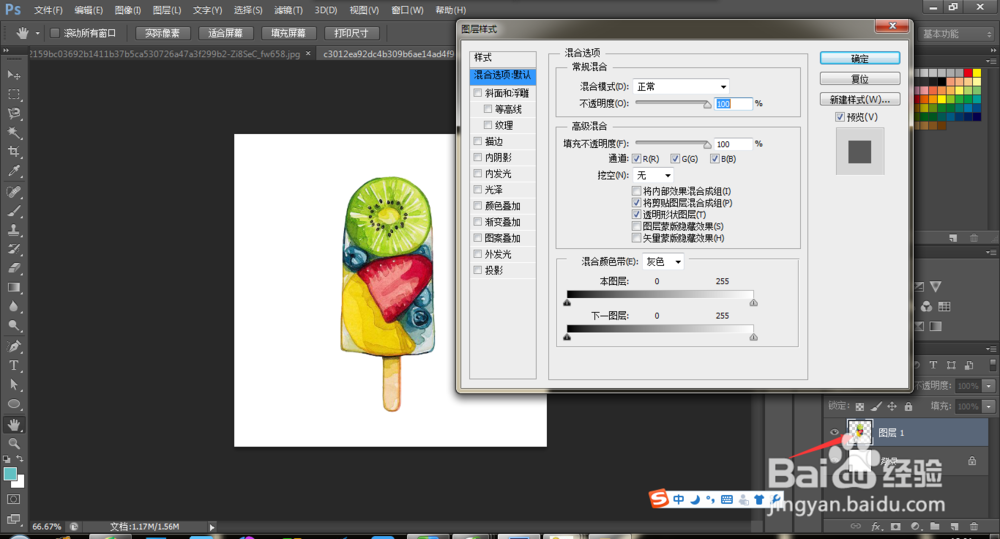Open layers panel opacity dropdown
Screen dimensions: 1000x539
click(x=989, y=385)
